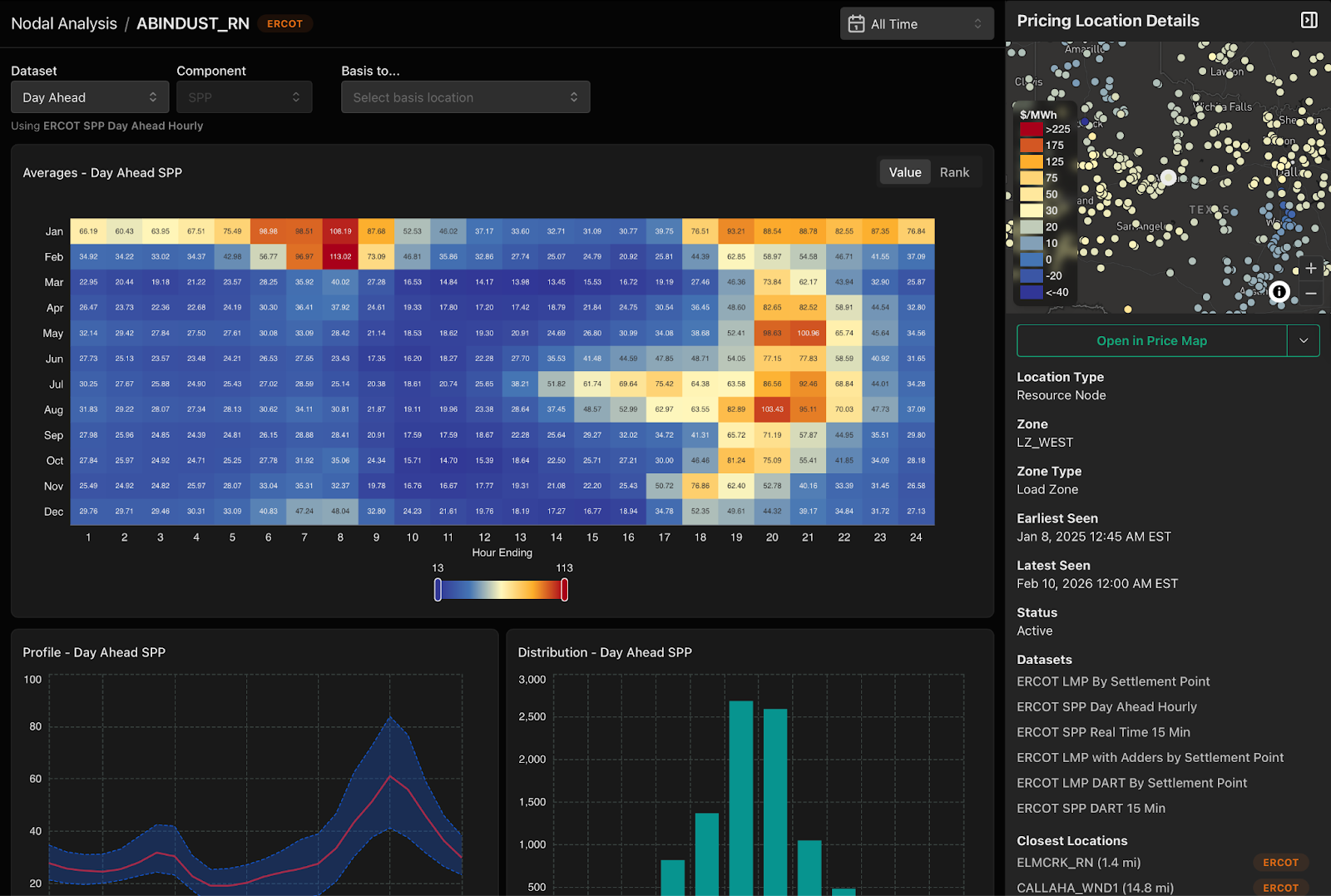Viewport: 1331px width, 896px height.
Task: Open ERCOT SPP Day Ahead Hourly dataset
Action: (1106, 707)
